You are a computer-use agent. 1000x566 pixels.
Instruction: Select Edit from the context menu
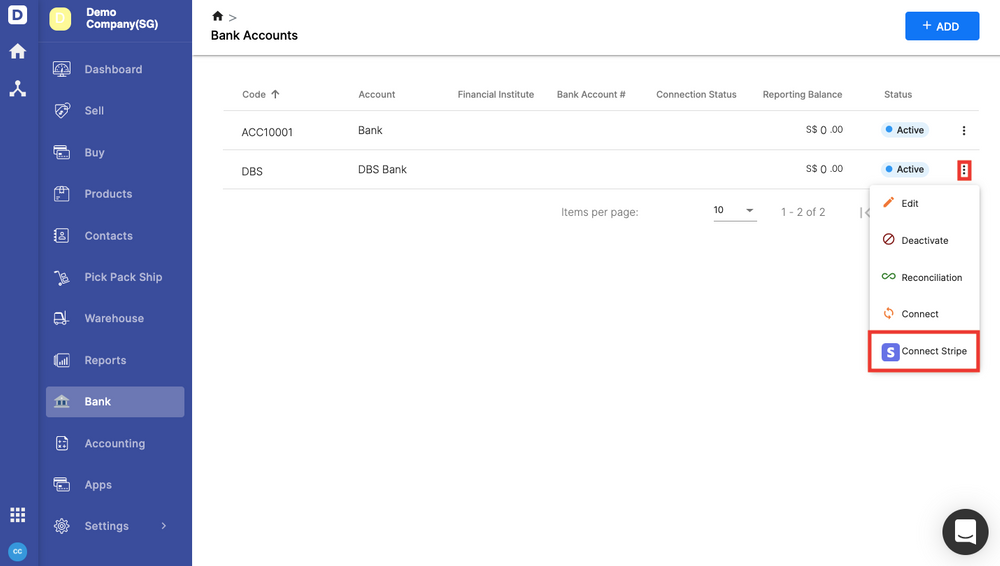pyautogui.click(x=909, y=204)
